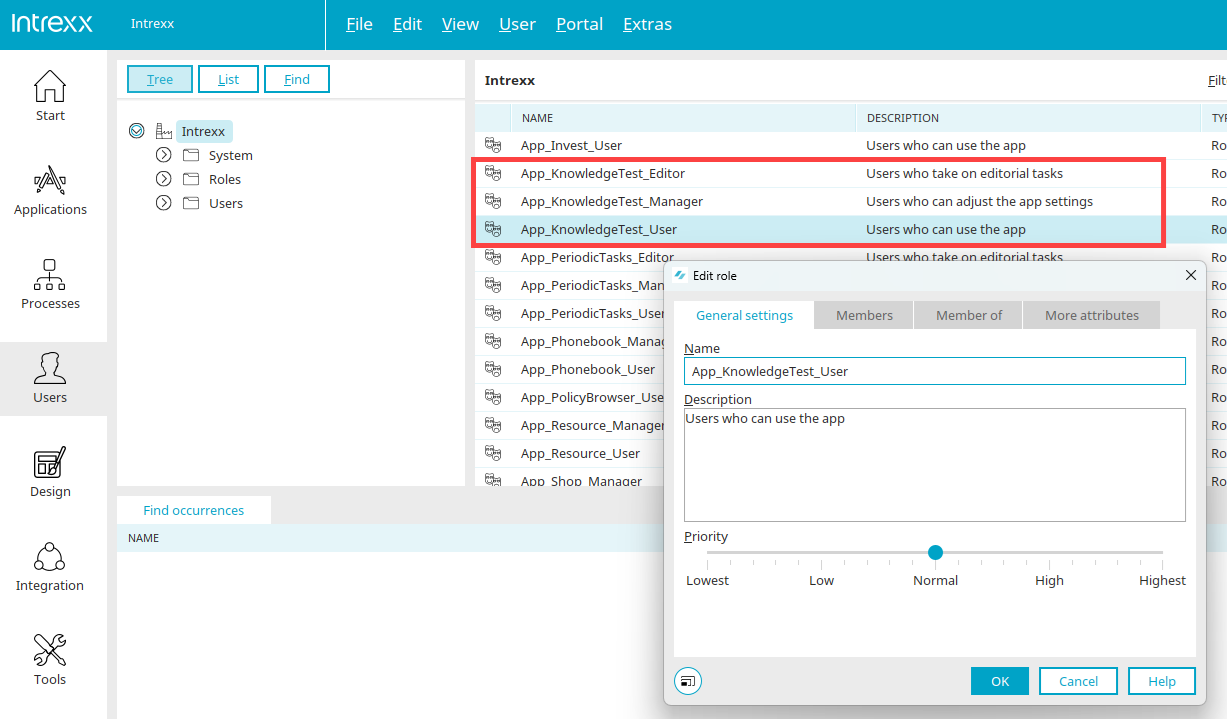This screenshot has height=719, width=1227.
Task: Sort by the NAME column header
Action: tap(683, 118)
